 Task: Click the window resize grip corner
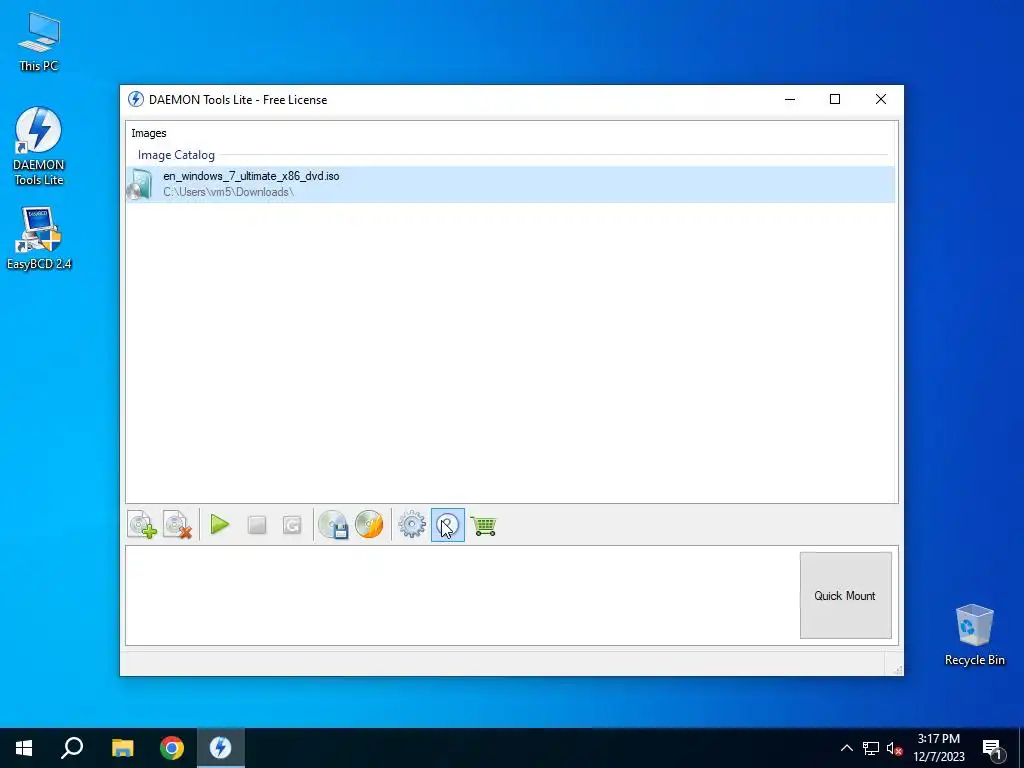[897, 669]
